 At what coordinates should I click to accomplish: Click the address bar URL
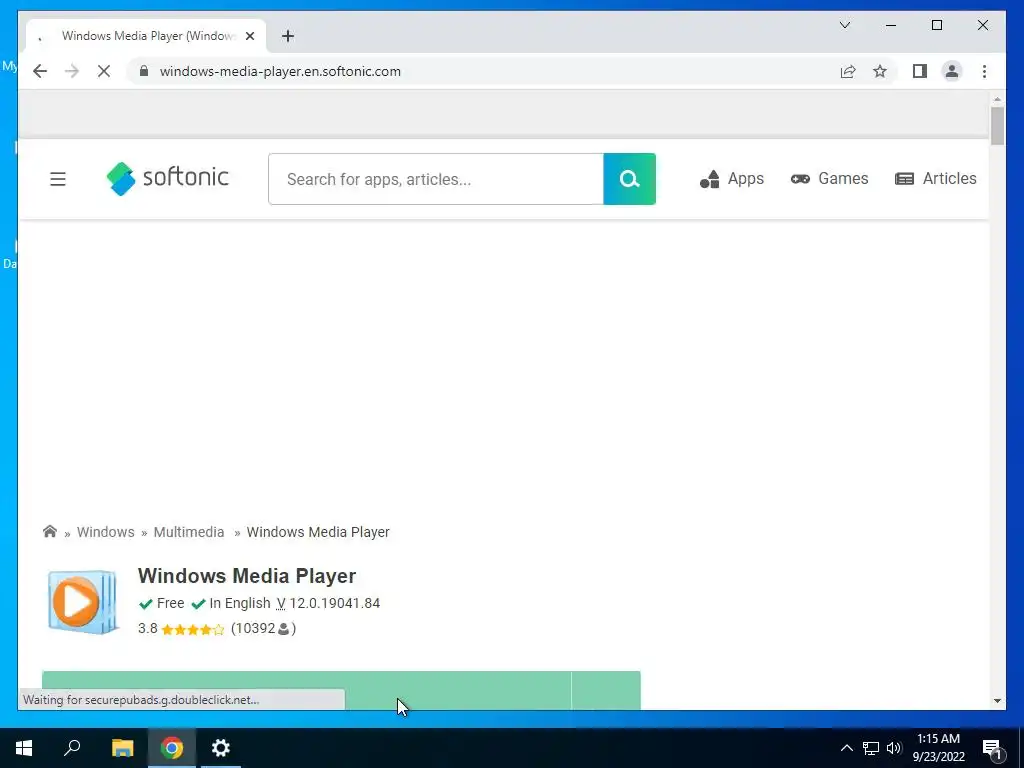click(x=280, y=71)
